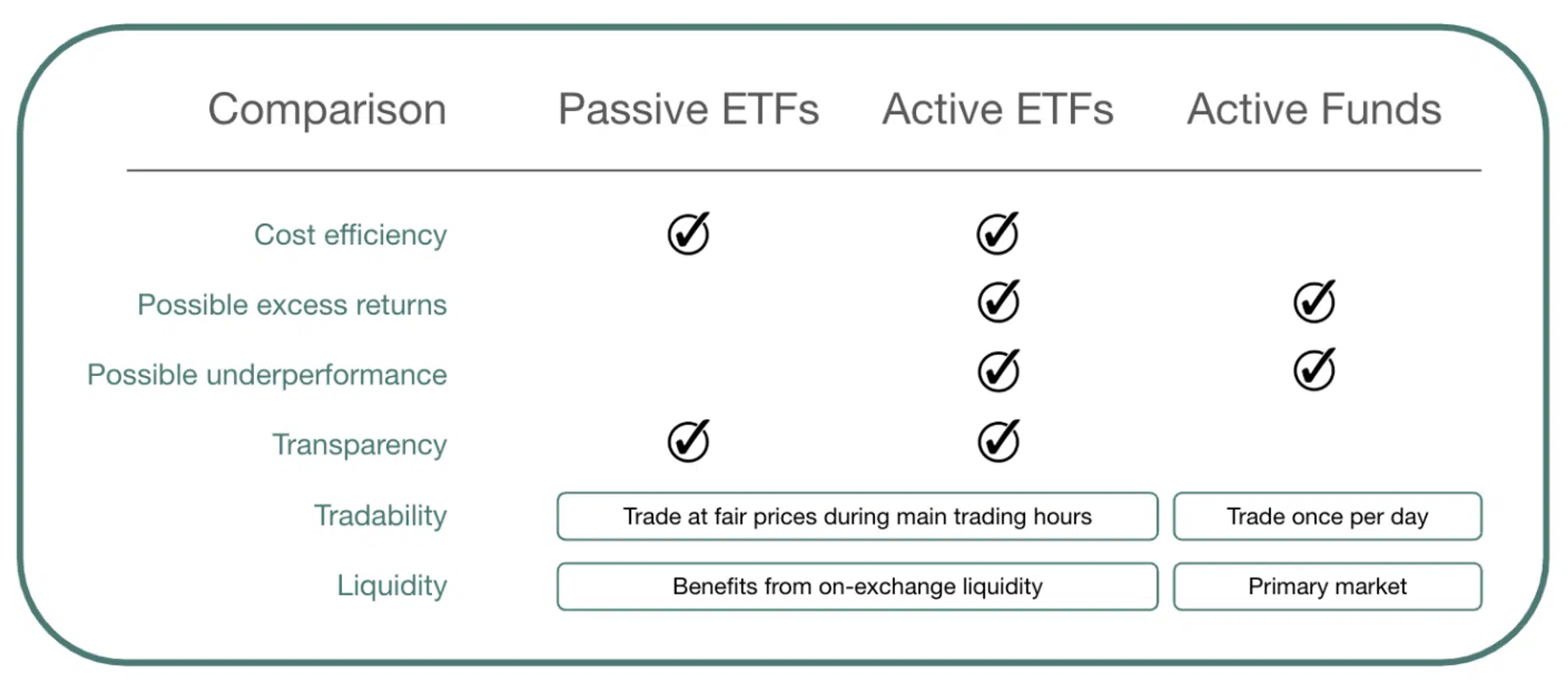
Task: Click the Active ETFs underperformance checkmark
Action: 998,371
